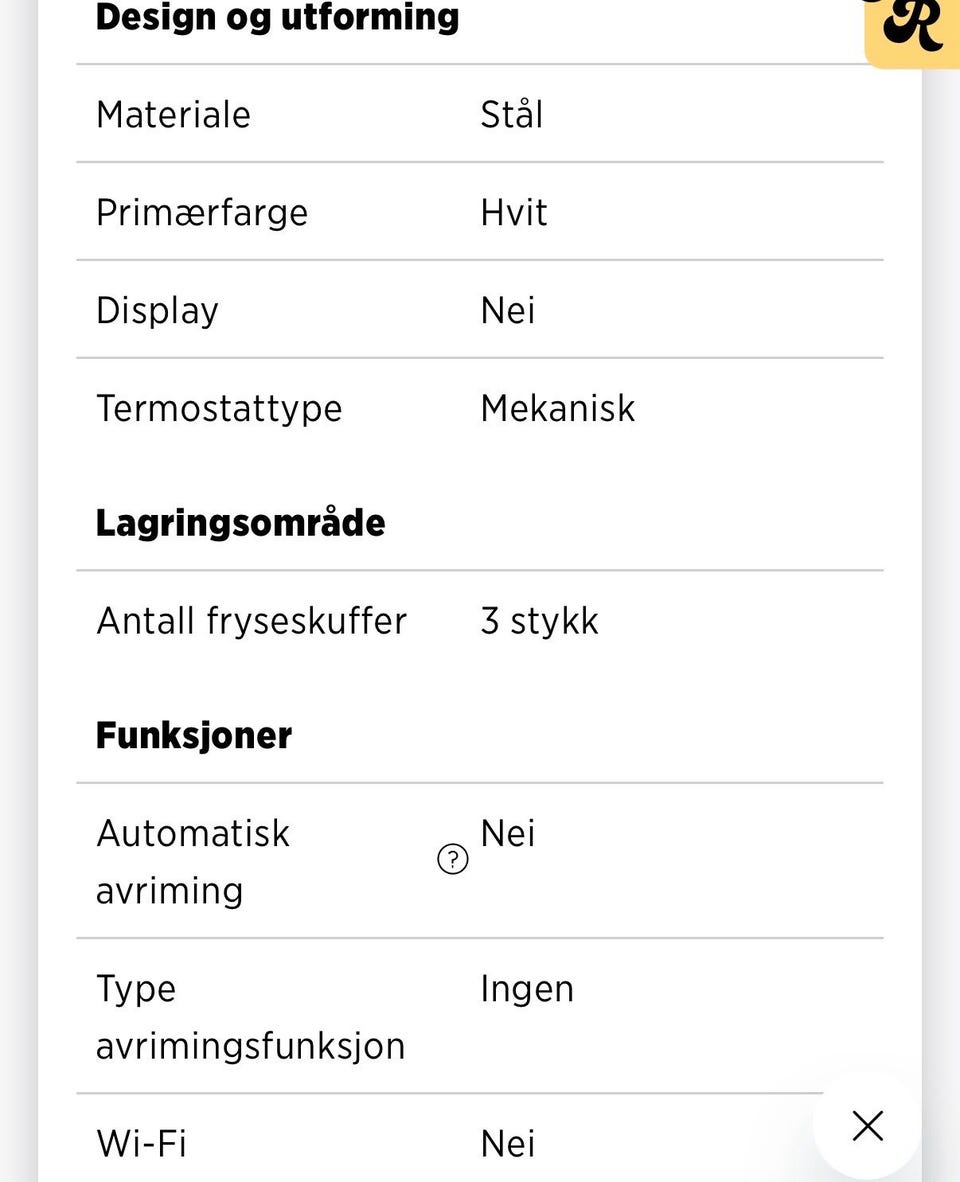The height and width of the screenshot is (1182, 960).
Task: Click the Type avrimingsfunksjon label
Action: [250, 1016]
